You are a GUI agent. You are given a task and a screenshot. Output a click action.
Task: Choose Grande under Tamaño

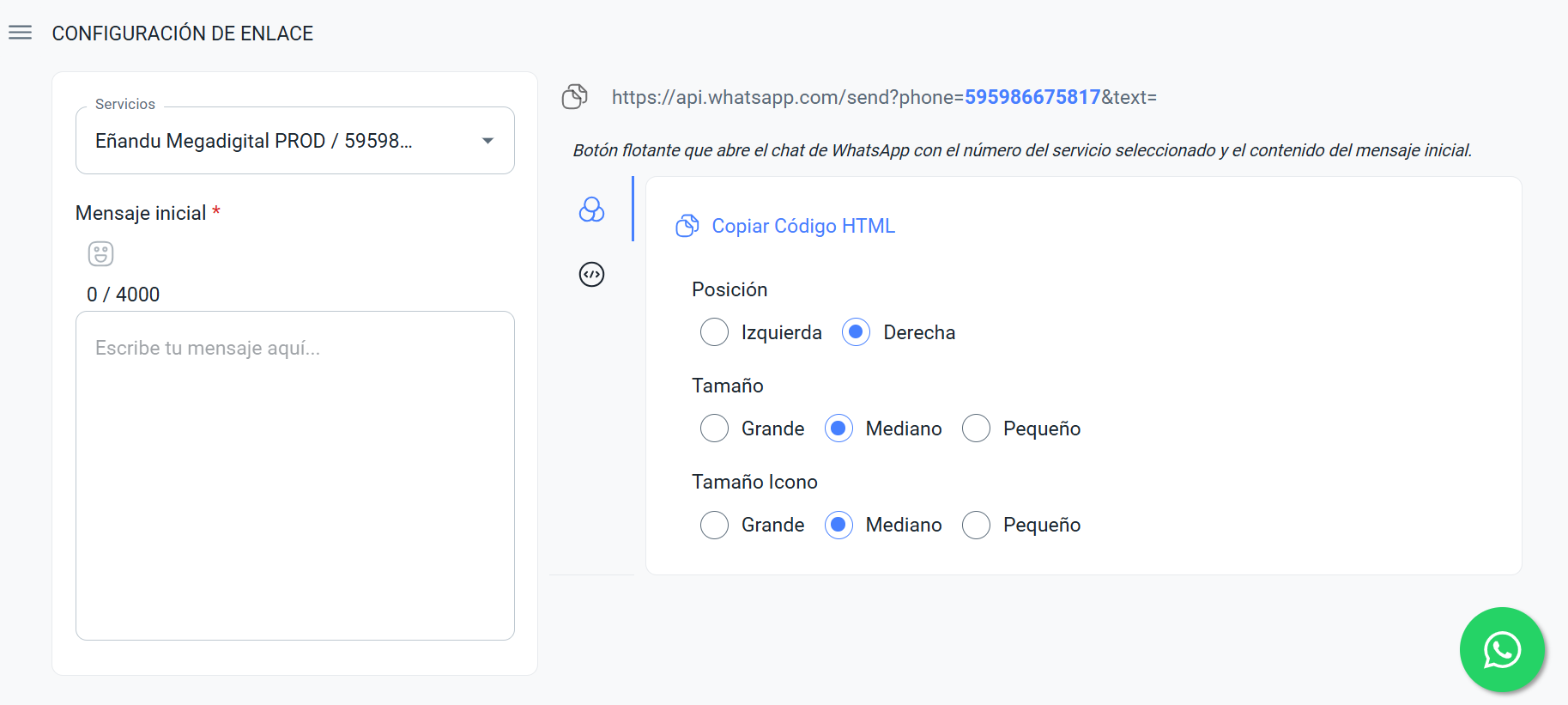tap(714, 428)
